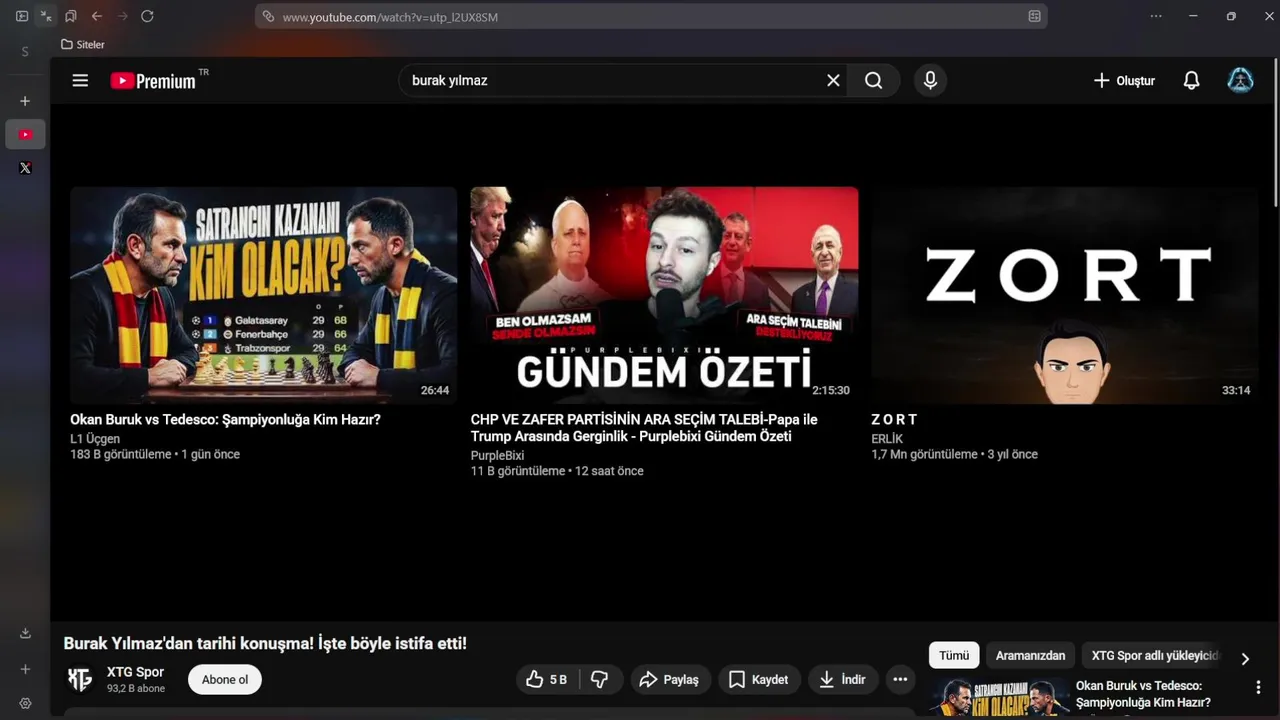Visit the PurpleBixi channel
This screenshot has width=1280, height=720.
pyautogui.click(x=497, y=456)
